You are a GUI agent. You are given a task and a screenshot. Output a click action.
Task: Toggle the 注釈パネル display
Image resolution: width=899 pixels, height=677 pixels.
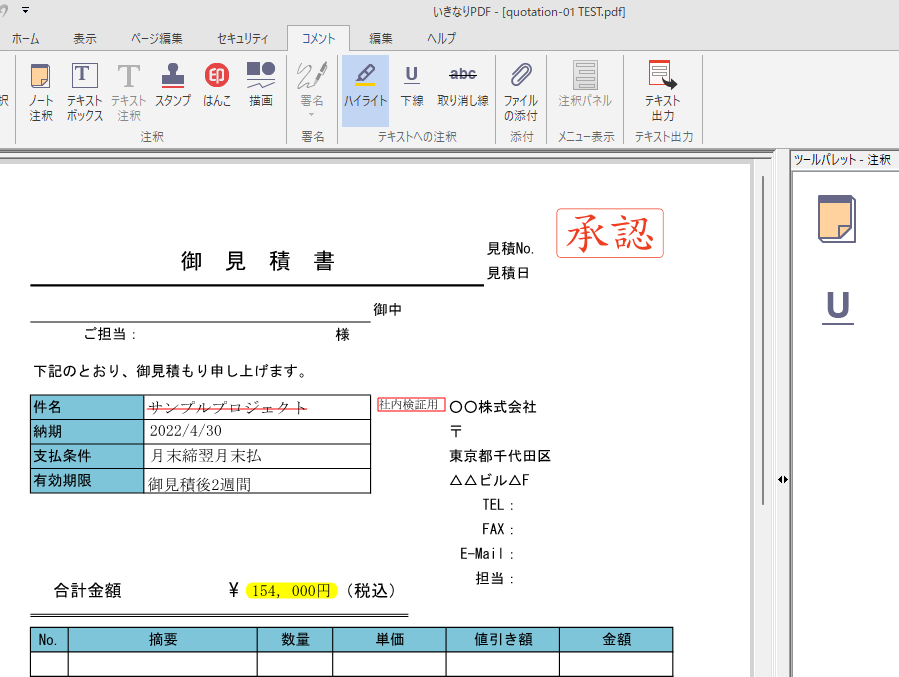click(x=586, y=90)
